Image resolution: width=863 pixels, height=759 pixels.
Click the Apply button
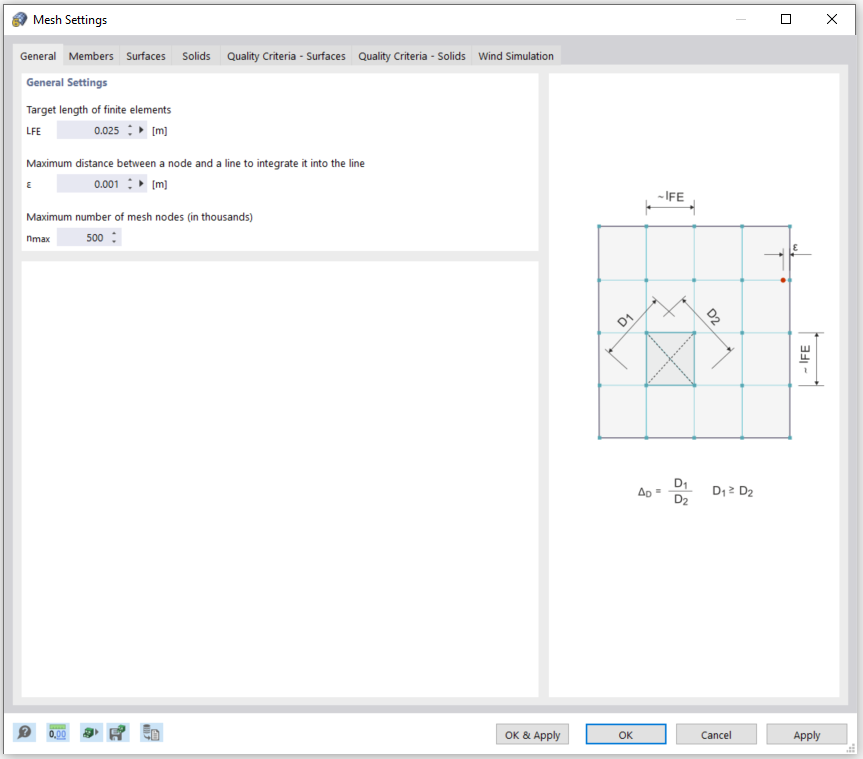click(806, 735)
